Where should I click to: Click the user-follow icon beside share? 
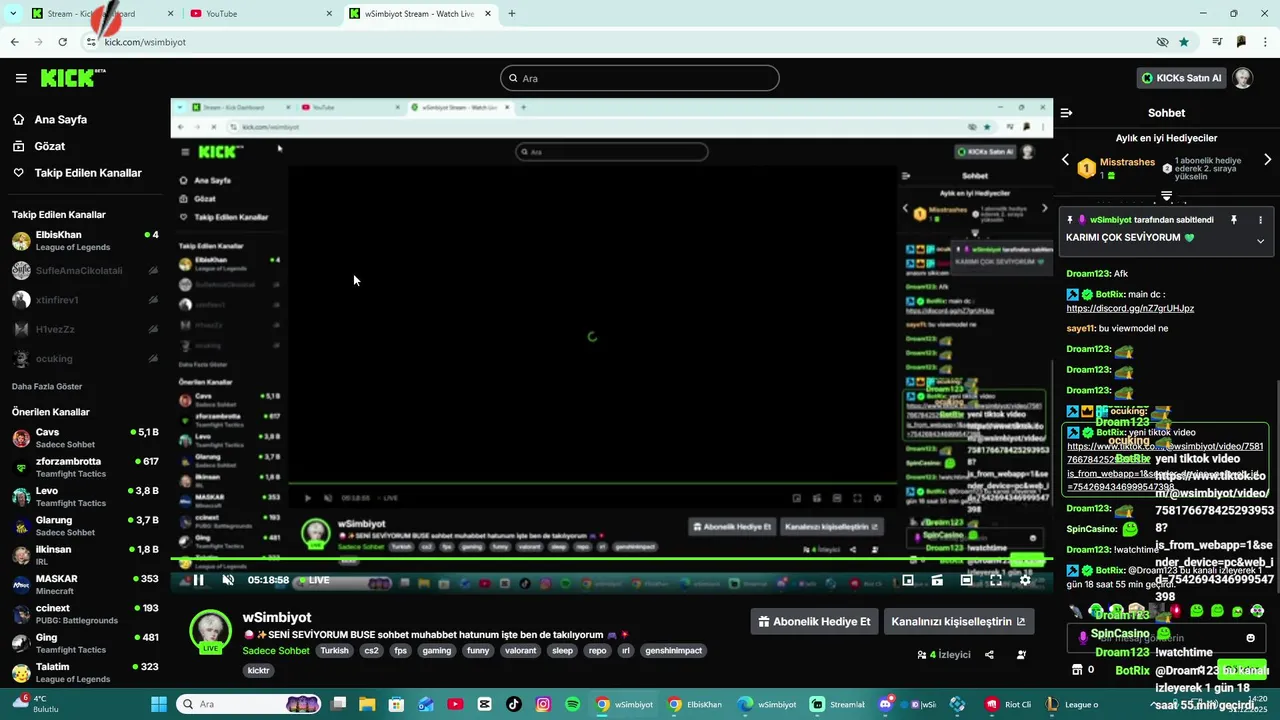tap(1021, 655)
